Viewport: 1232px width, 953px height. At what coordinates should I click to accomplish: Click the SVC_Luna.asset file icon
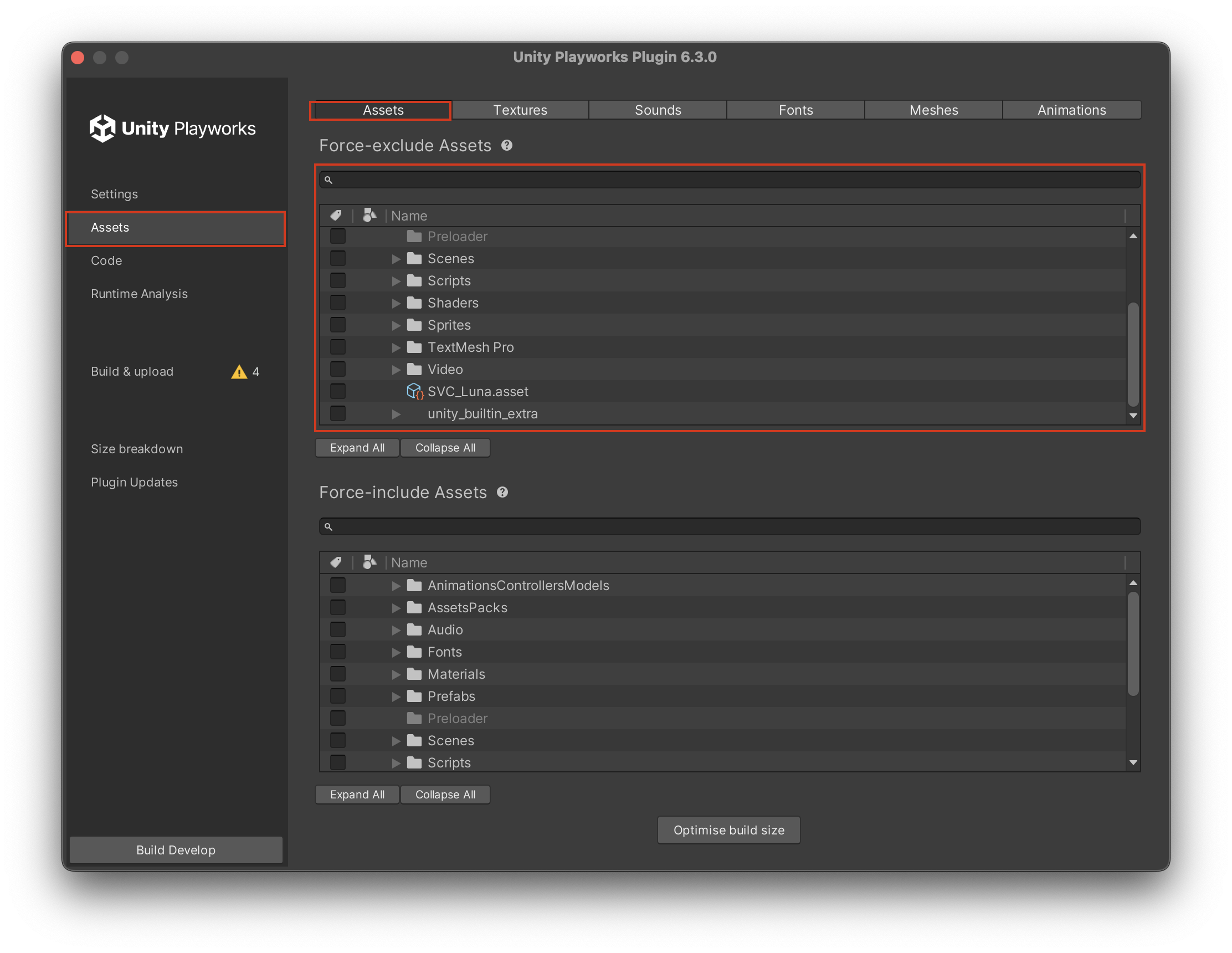(414, 391)
